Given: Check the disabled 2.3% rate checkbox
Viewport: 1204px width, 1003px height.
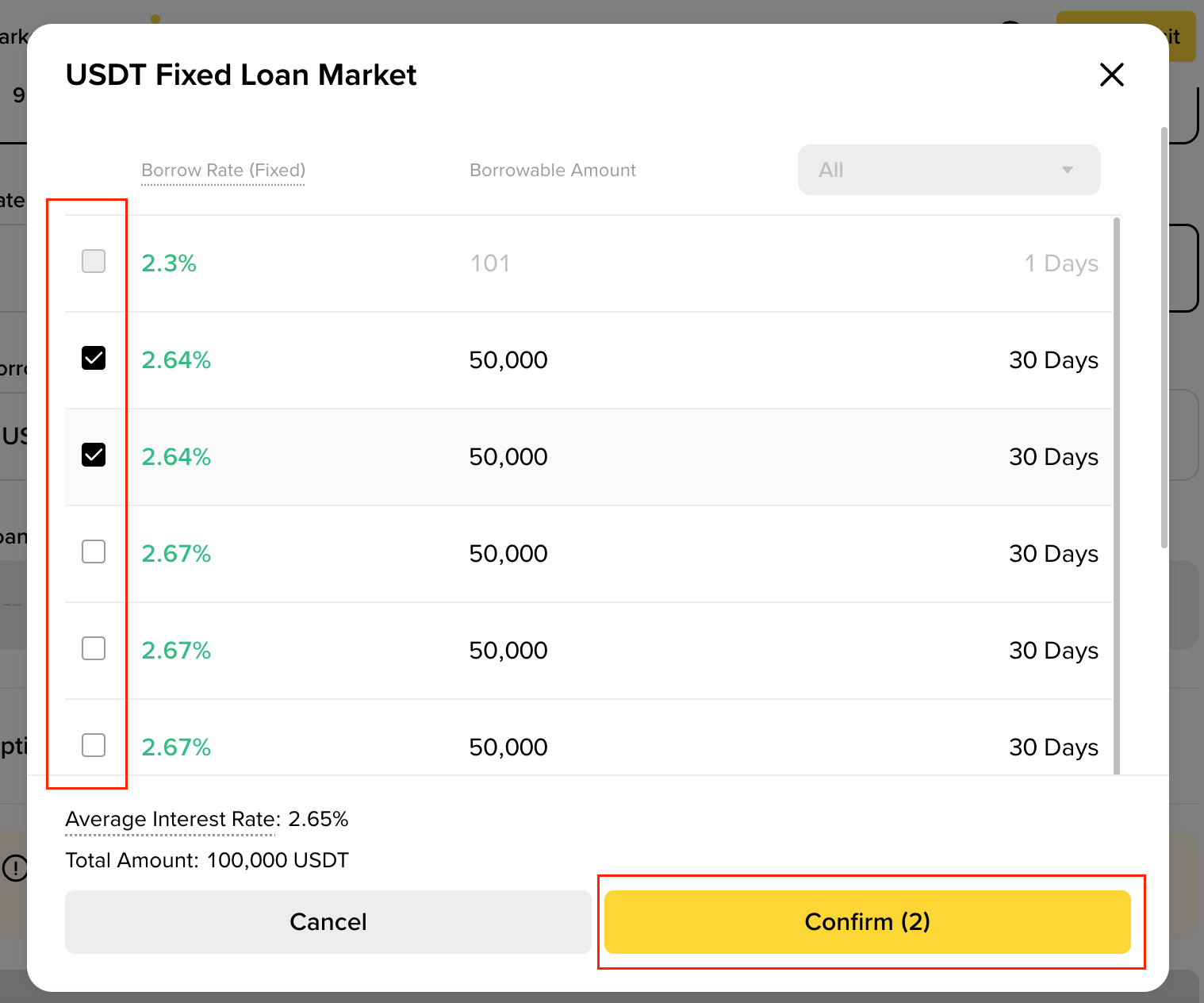Looking at the screenshot, I should [x=94, y=261].
